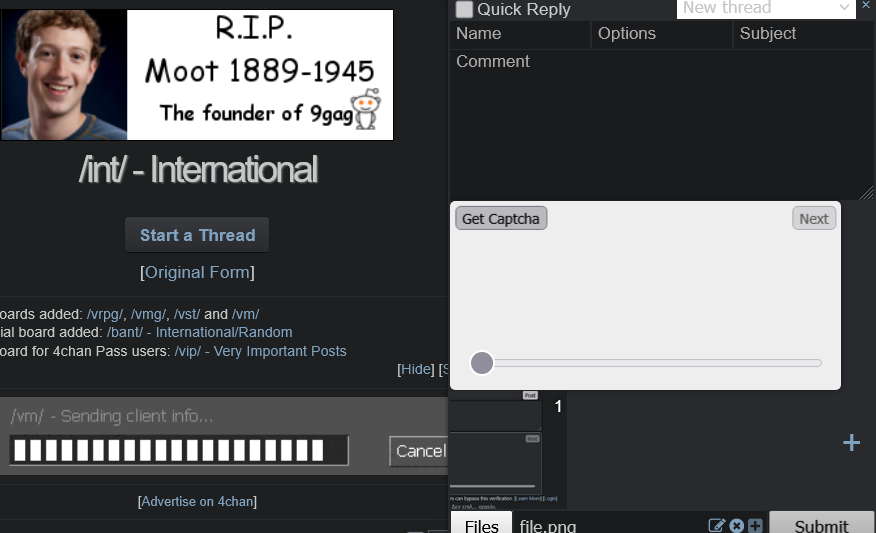Click the /int/ - International board title

[x=198, y=170]
